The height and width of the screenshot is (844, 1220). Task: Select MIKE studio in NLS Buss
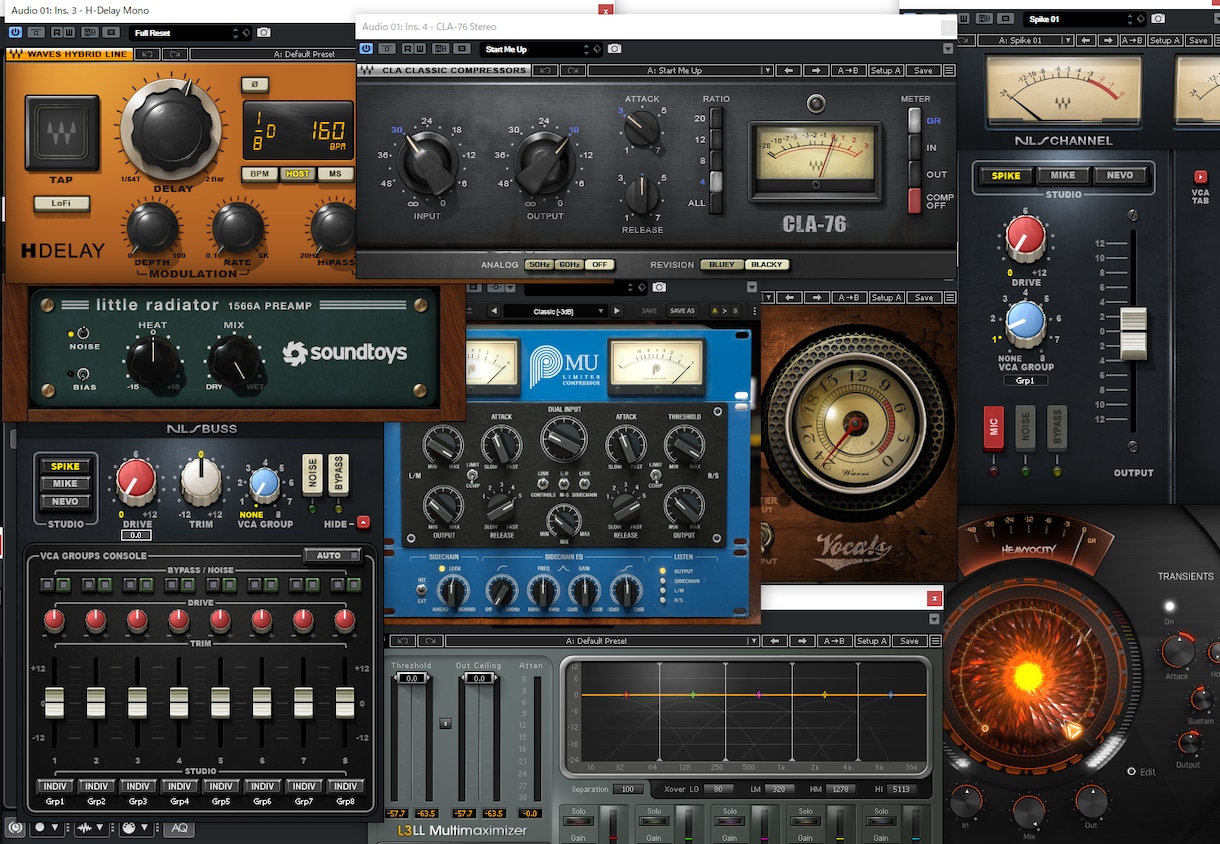click(64, 484)
